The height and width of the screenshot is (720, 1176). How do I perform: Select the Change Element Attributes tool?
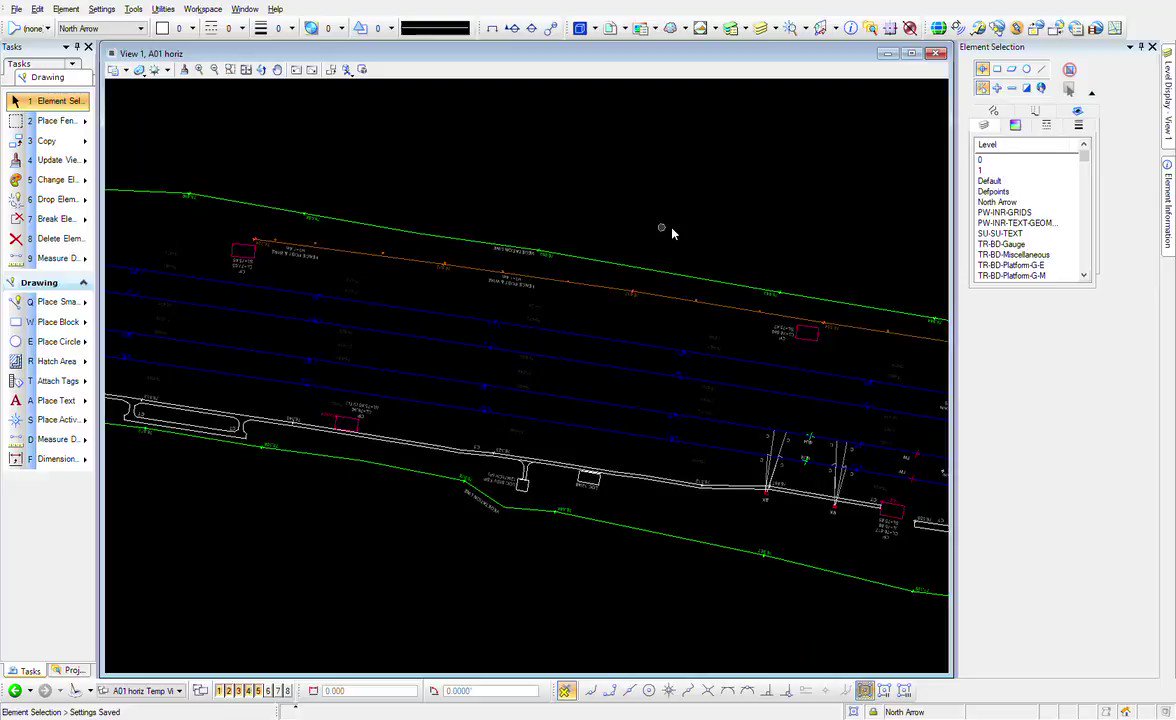47,180
